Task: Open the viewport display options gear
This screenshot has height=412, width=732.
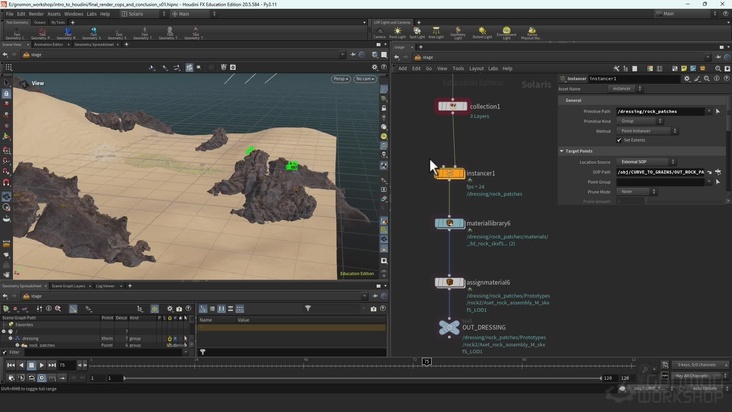Action: [x=374, y=67]
